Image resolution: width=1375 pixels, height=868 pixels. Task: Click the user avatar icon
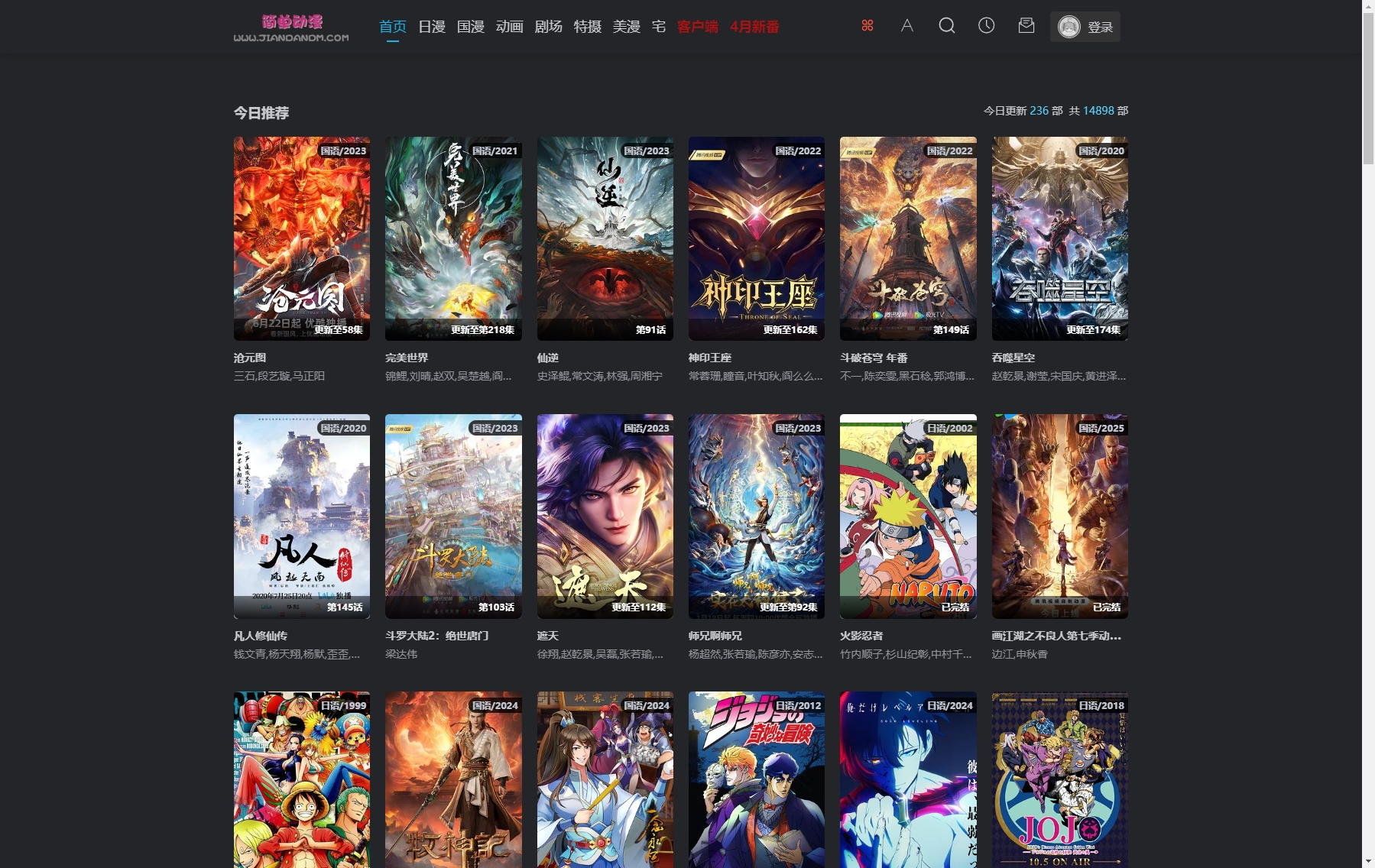pyautogui.click(x=1069, y=27)
